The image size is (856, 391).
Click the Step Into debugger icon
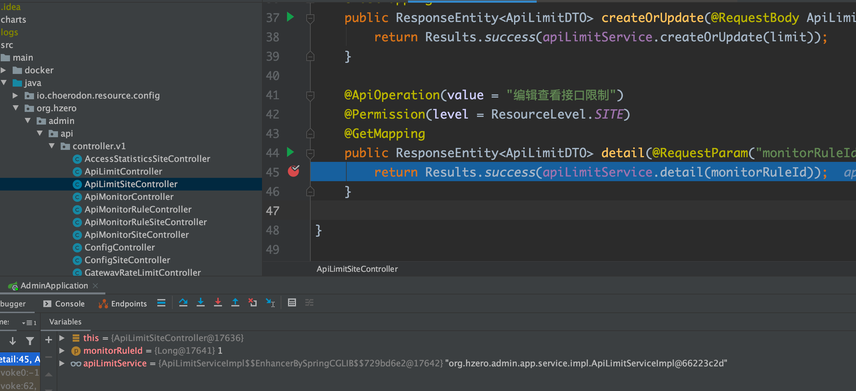(200, 303)
